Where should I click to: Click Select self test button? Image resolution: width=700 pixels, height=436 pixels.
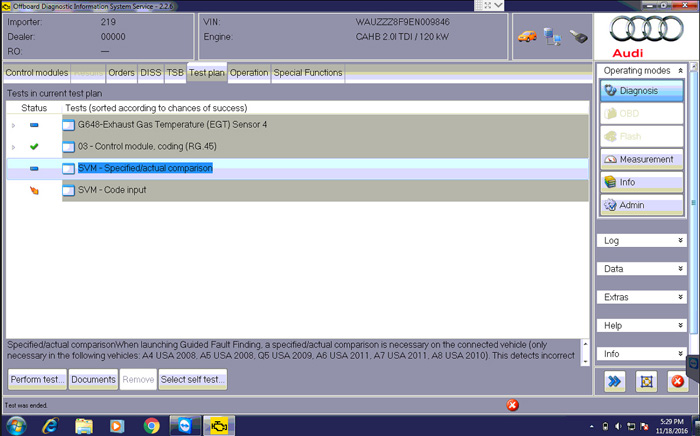(x=193, y=379)
